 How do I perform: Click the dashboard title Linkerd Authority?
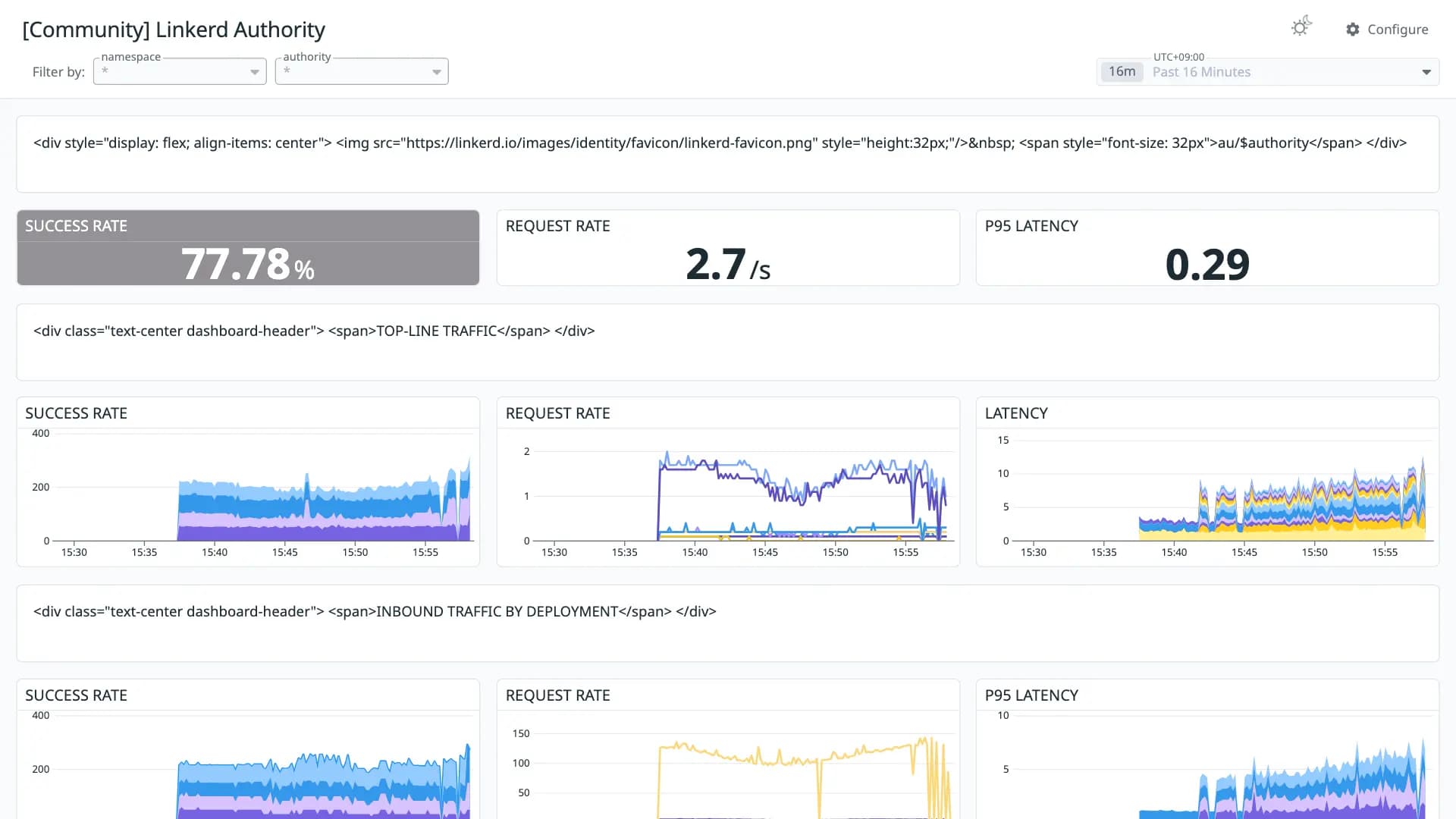174,30
